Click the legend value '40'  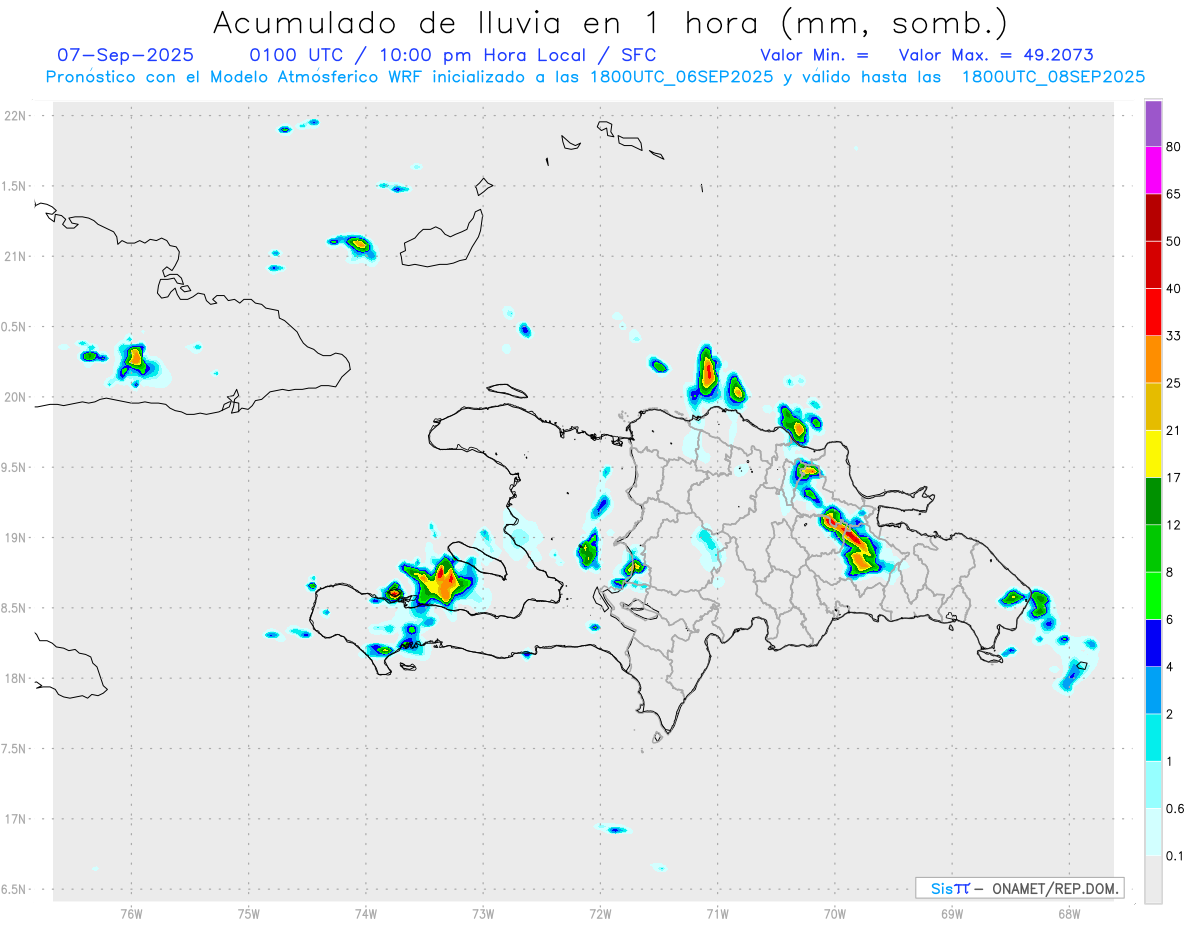[1174, 289]
